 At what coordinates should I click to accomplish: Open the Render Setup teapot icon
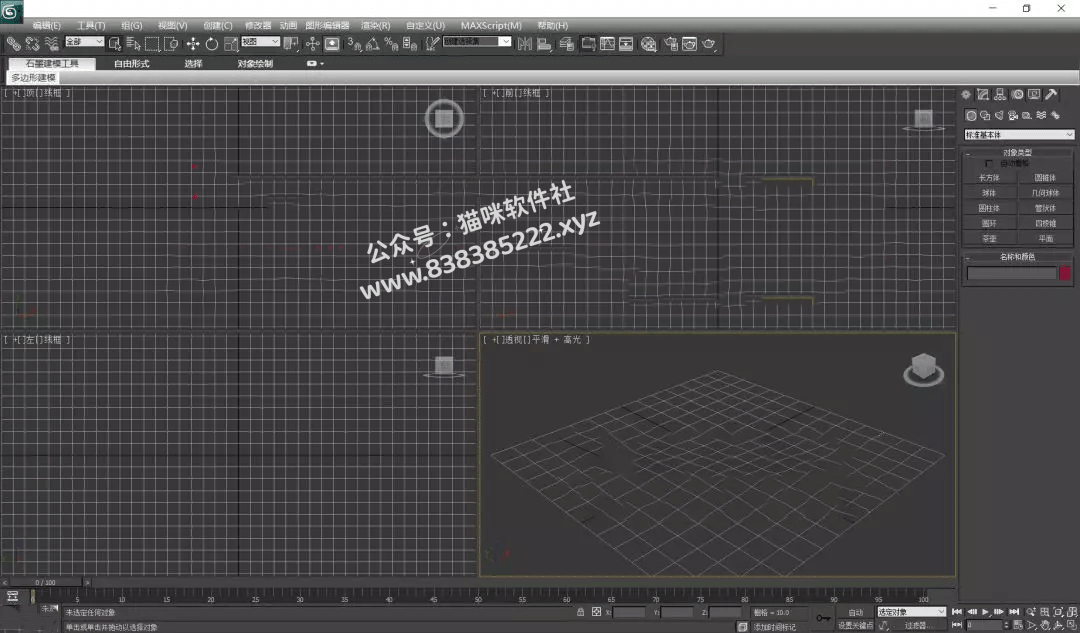[x=670, y=44]
